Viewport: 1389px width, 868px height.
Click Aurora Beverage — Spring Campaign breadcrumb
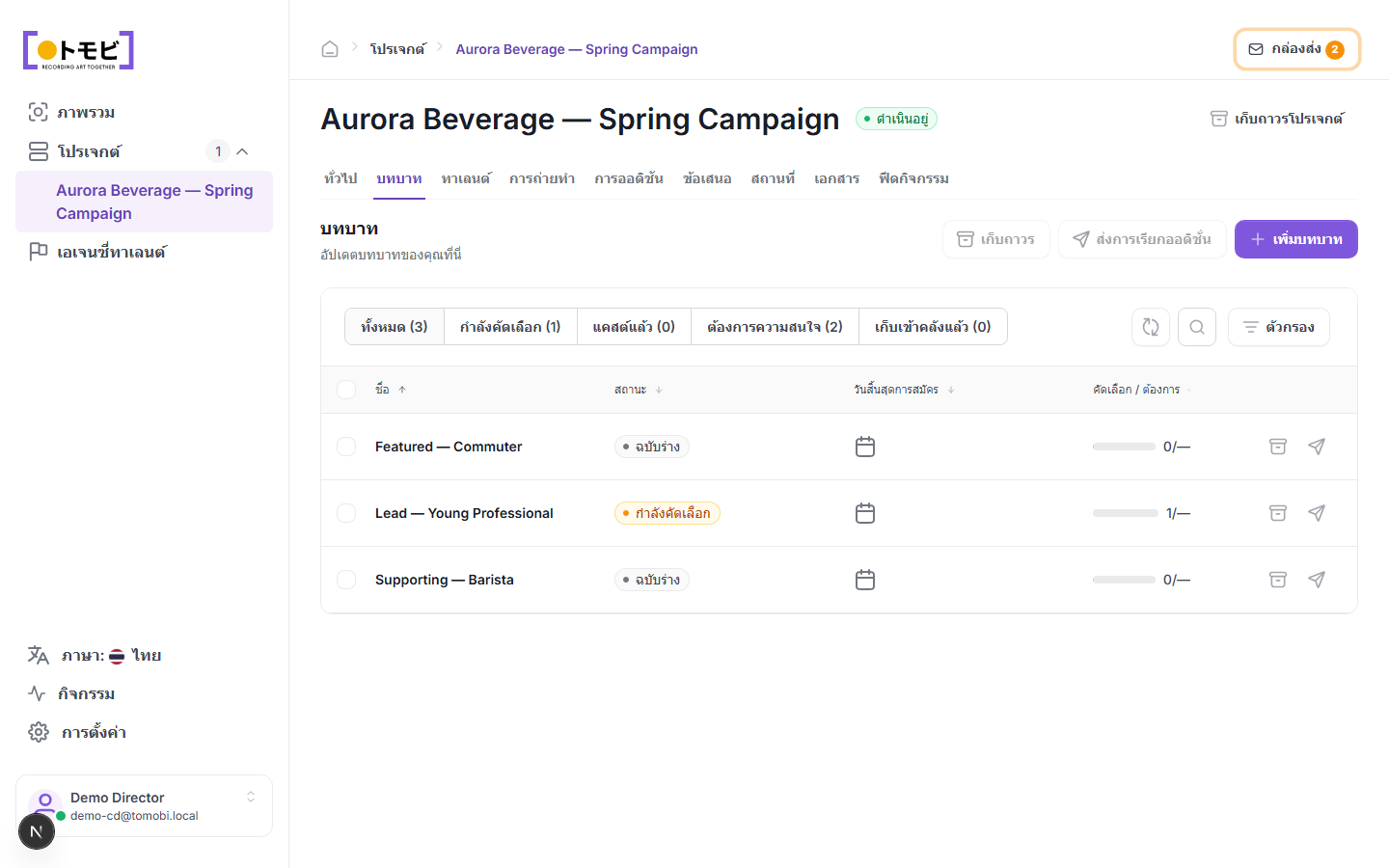tap(577, 49)
